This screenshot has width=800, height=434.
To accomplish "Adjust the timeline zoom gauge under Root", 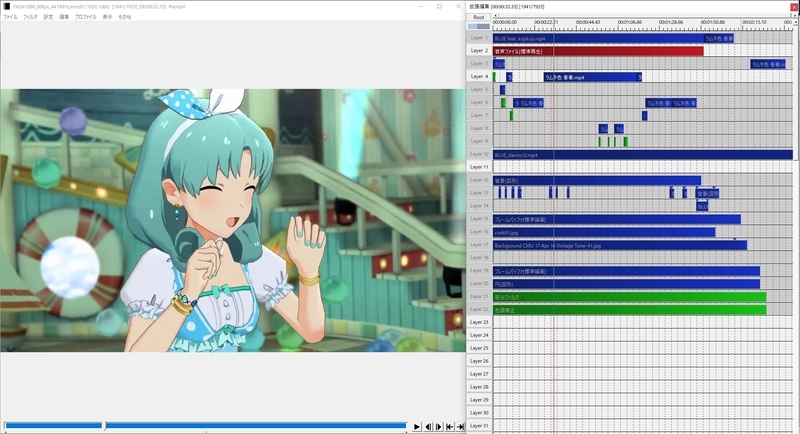I will pyautogui.click(x=479, y=27).
